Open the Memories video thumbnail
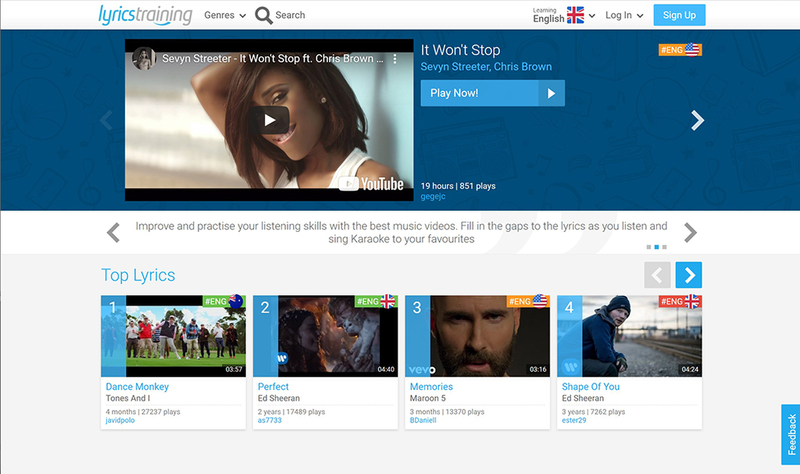Screen dimensions: 800x474 click(x=478, y=336)
